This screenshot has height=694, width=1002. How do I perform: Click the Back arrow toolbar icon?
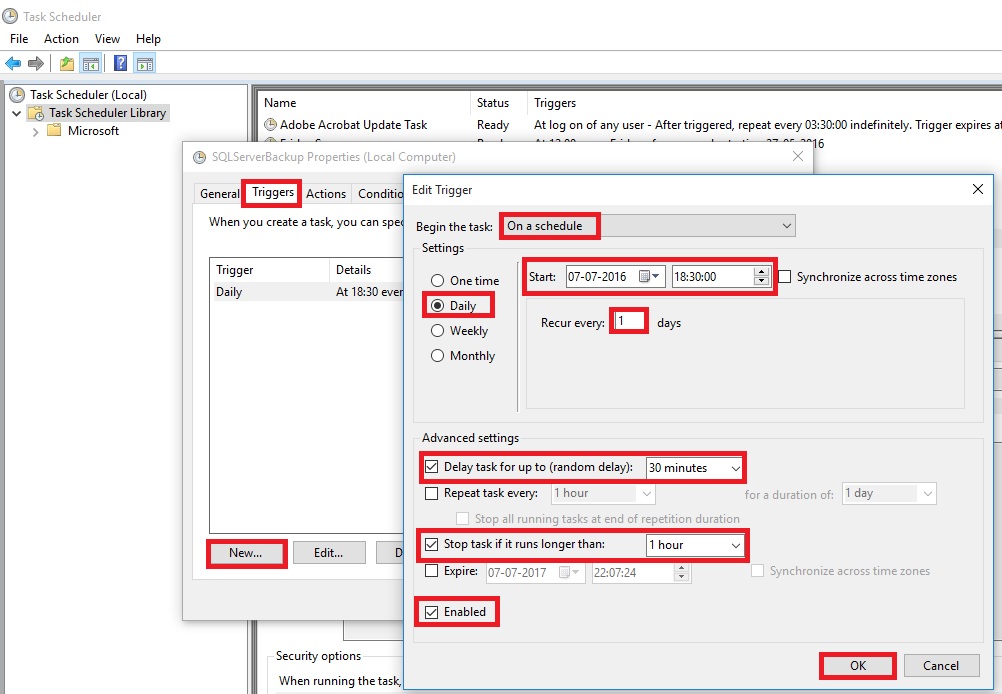pyautogui.click(x=13, y=64)
